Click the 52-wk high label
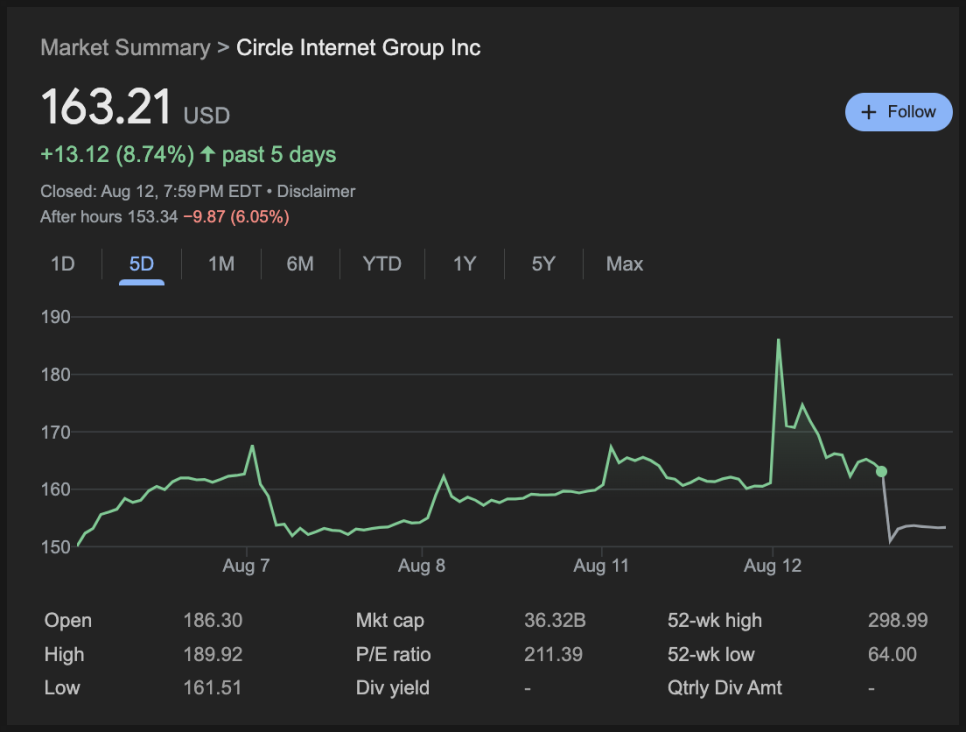Viewport: 966px width, 732px height. pos(715,620)
